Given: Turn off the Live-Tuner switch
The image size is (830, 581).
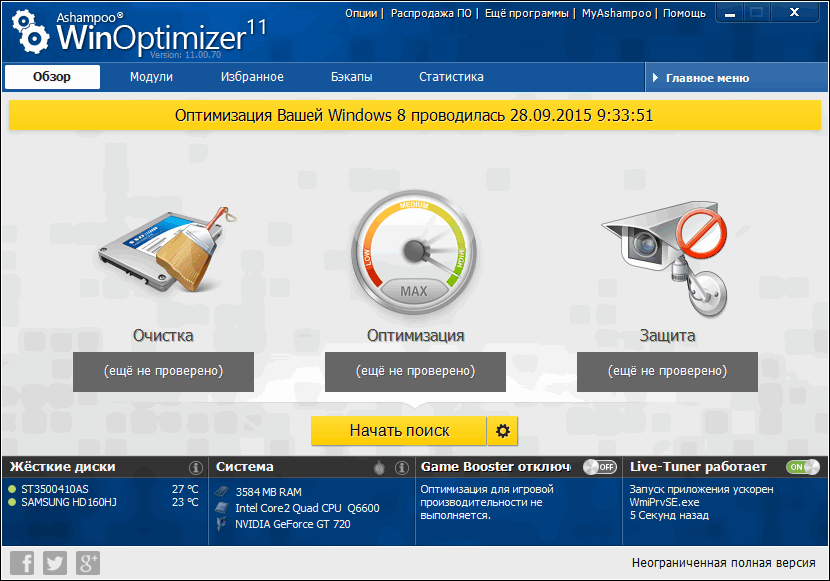Looking at the screenshot, I should 802,467.
